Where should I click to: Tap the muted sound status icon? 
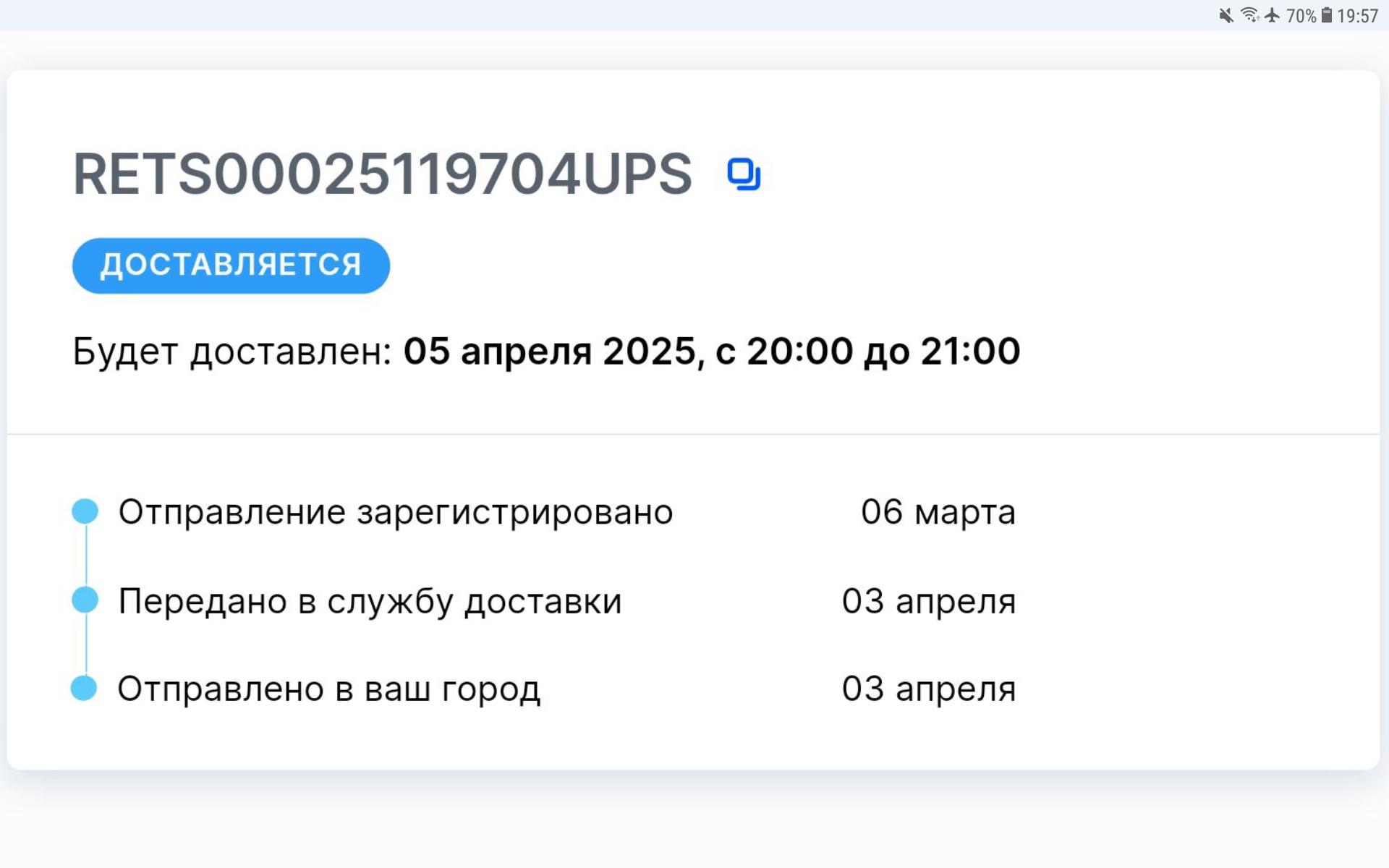pyautogui.click(x=1226, y=15)
